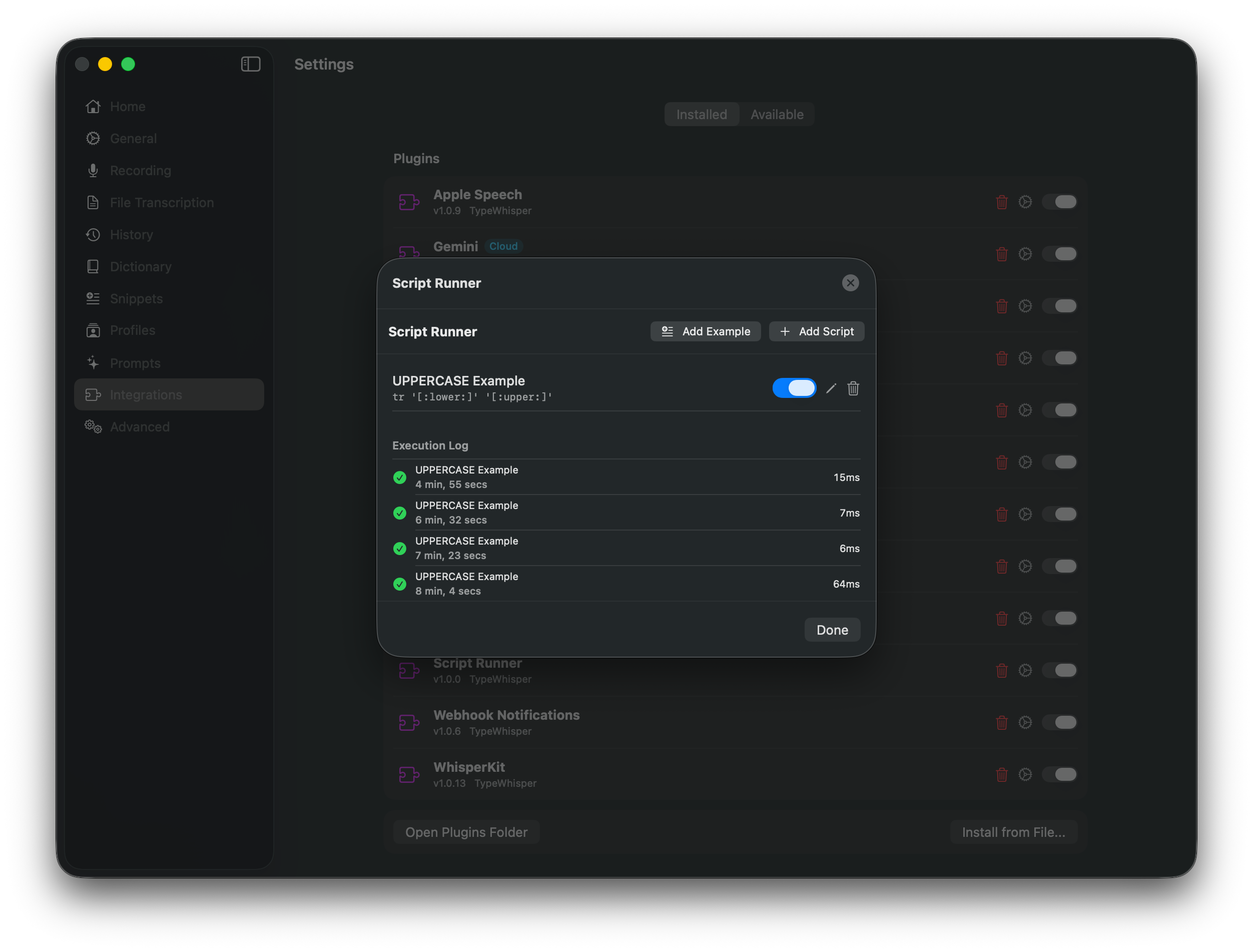This screenshot has width=1253, height=952.
Task: Toggle the sidebar visibility button
Action: click(x=250, y=64)
